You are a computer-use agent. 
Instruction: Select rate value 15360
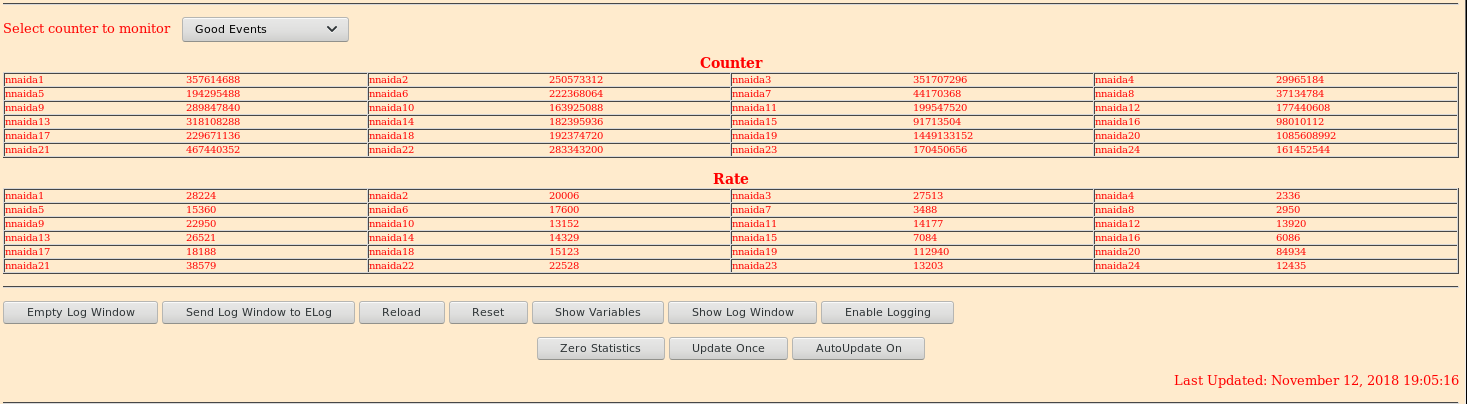click(x=201, y=210)
